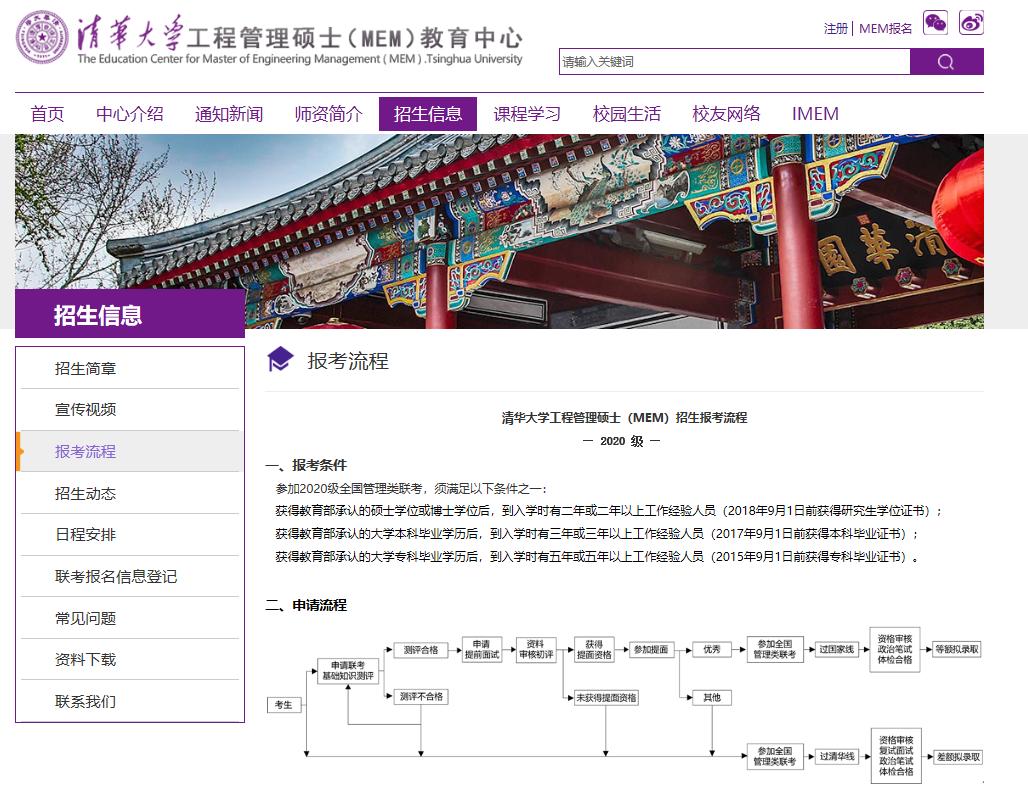1028x788 pixels.
Task: Select 中心介绍 in the navigation bar
Action: (131, 113)
